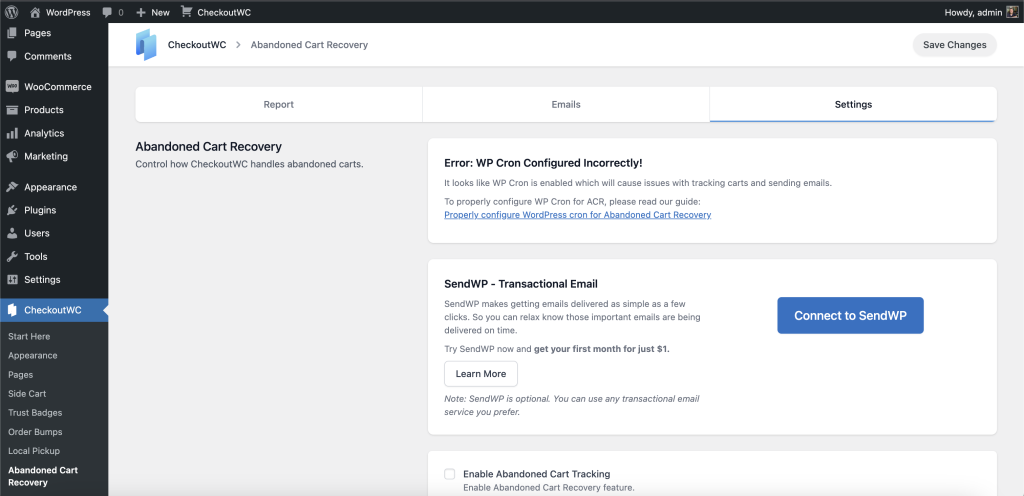The image size is (1024, 496).
Task: Click the CheckoutWC cart icon in admin bar
Action: coord(186,12)
